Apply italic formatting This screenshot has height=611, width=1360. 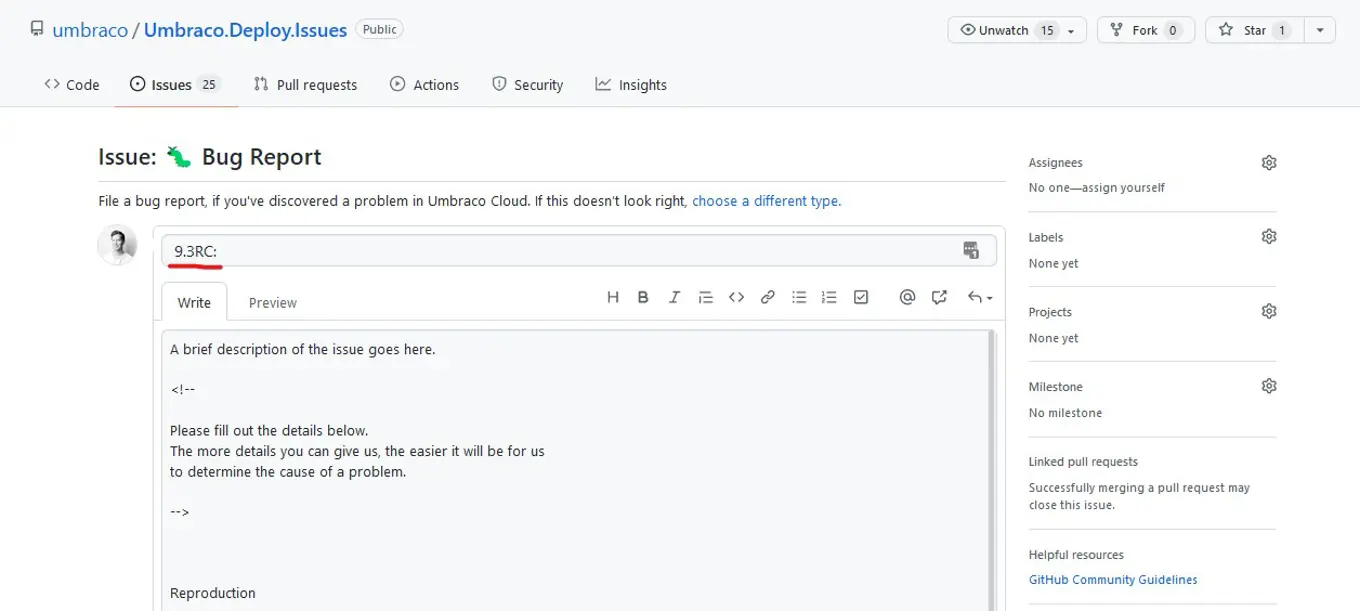tap(674, 296)
